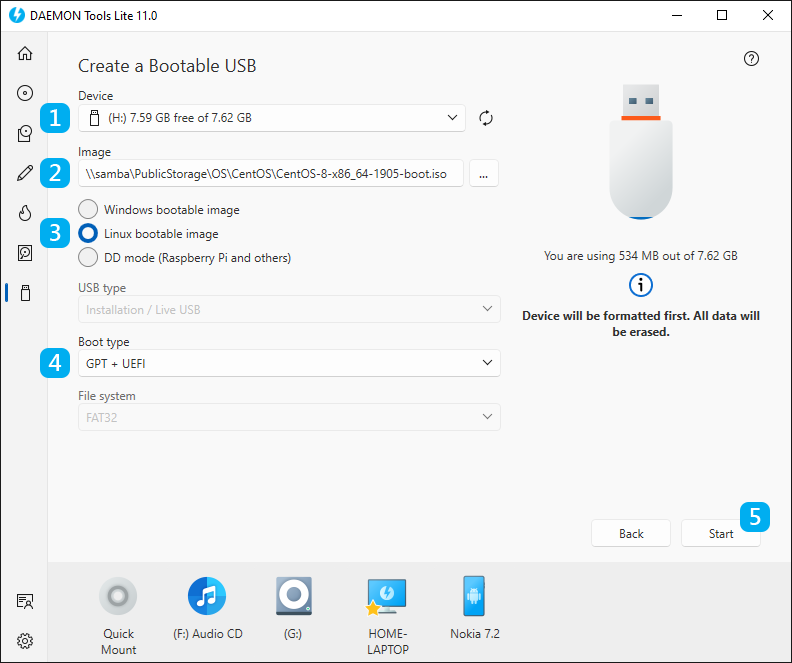Click 'You are using 534 MB' text

coord(640,256)
